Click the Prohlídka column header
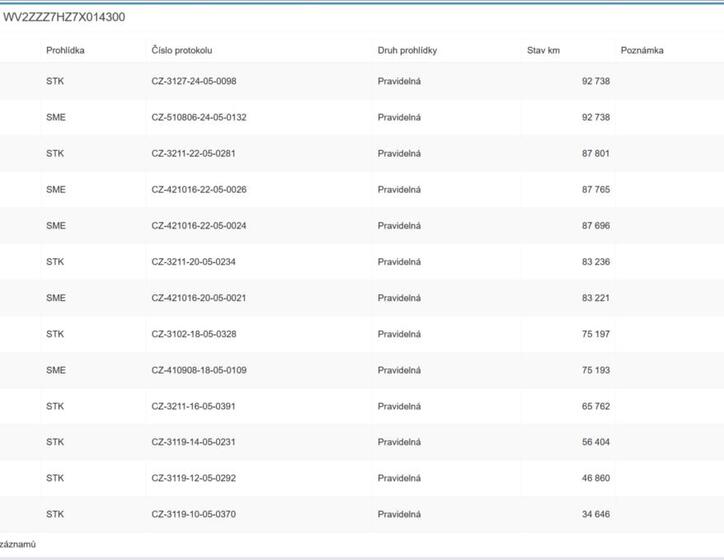This screenshot has width=724, height=560. pyautogui.click(x=65, y=50)
